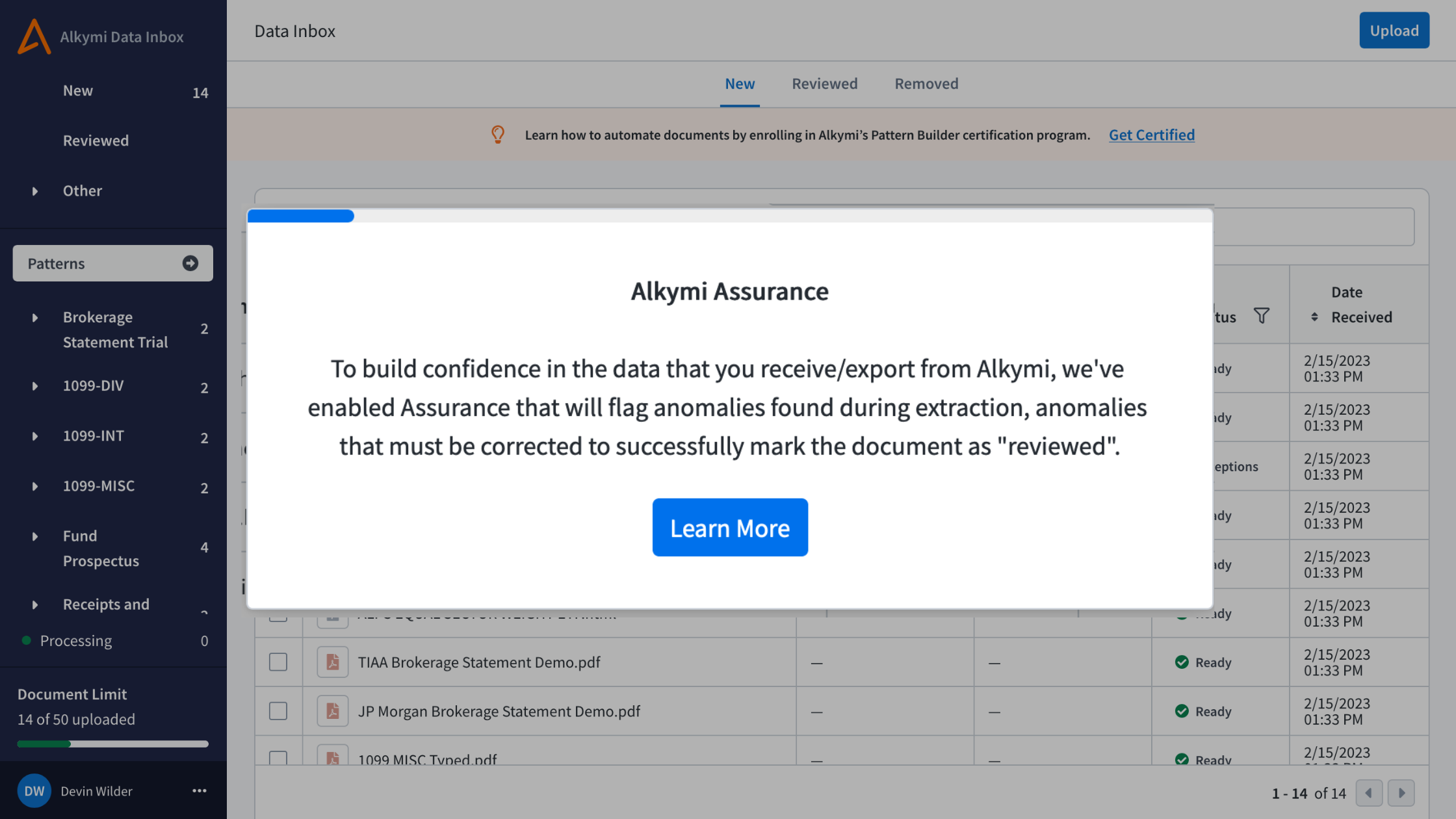Image resolution: width=1456 pixels, height=819 pixels.
Task: Click the Document Limit progress bar
Action: (x=112, y=744)
